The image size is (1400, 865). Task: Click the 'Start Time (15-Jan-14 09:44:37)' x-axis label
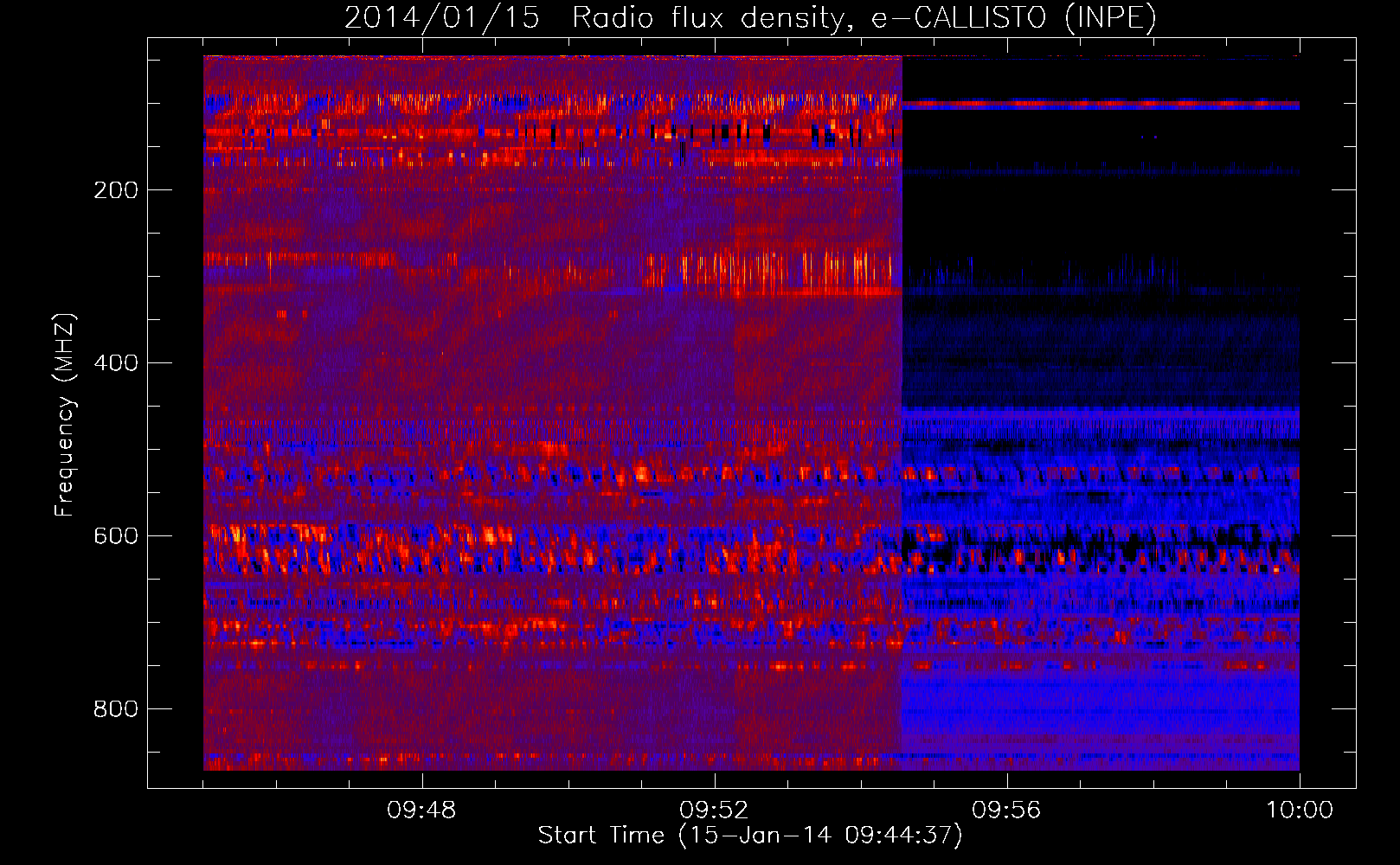pyautogui.click(x=750, y=836)
